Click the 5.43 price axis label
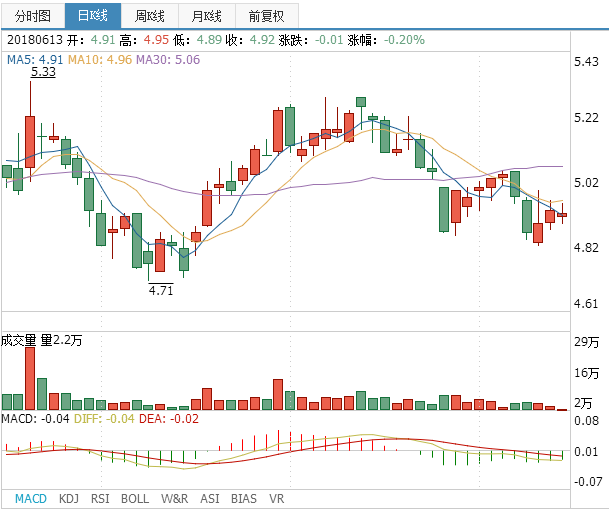The image size is (609, 514). point(586,62)
